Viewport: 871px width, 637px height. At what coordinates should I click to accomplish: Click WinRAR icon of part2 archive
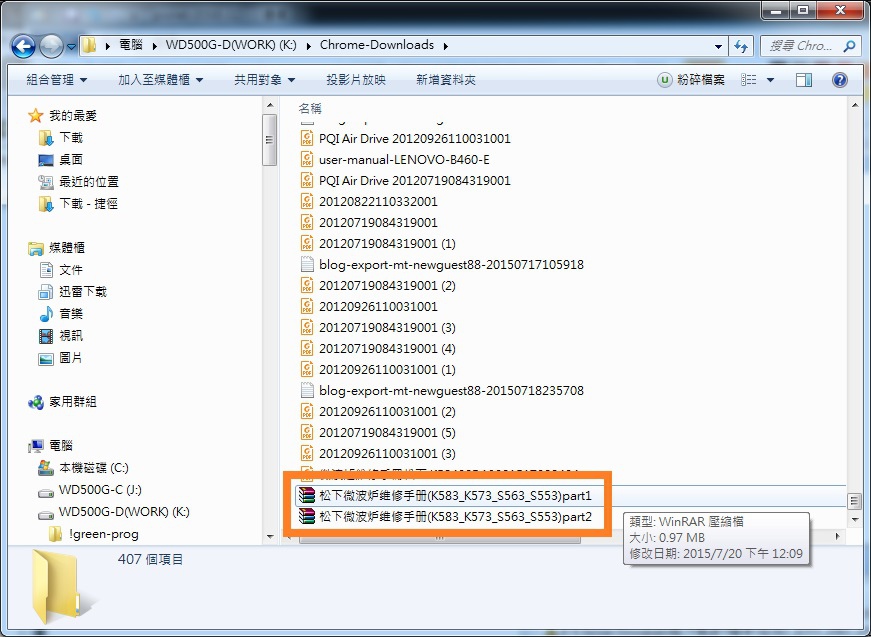(x=307, y=516)
